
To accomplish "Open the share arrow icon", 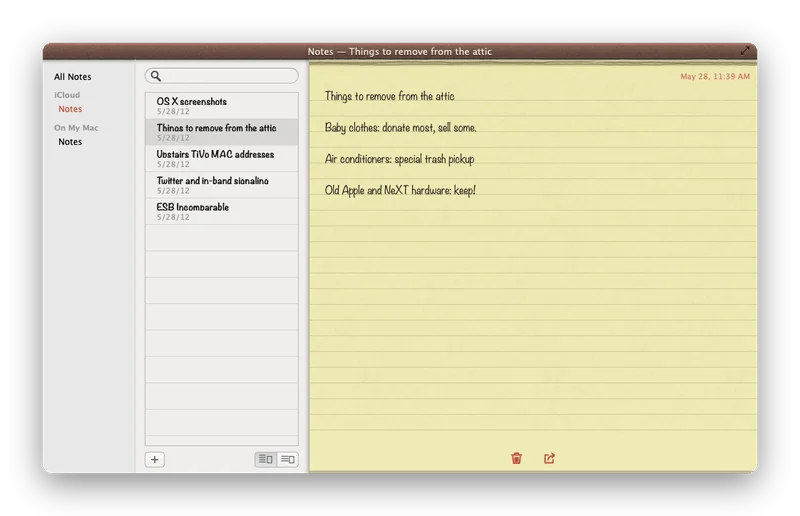I will click(x=549, y=458).
